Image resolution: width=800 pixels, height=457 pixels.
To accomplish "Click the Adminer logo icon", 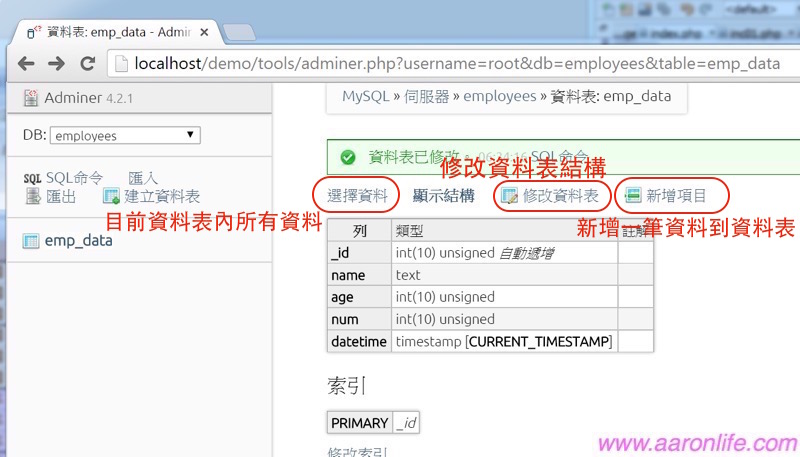I will (x=31, y=97).
